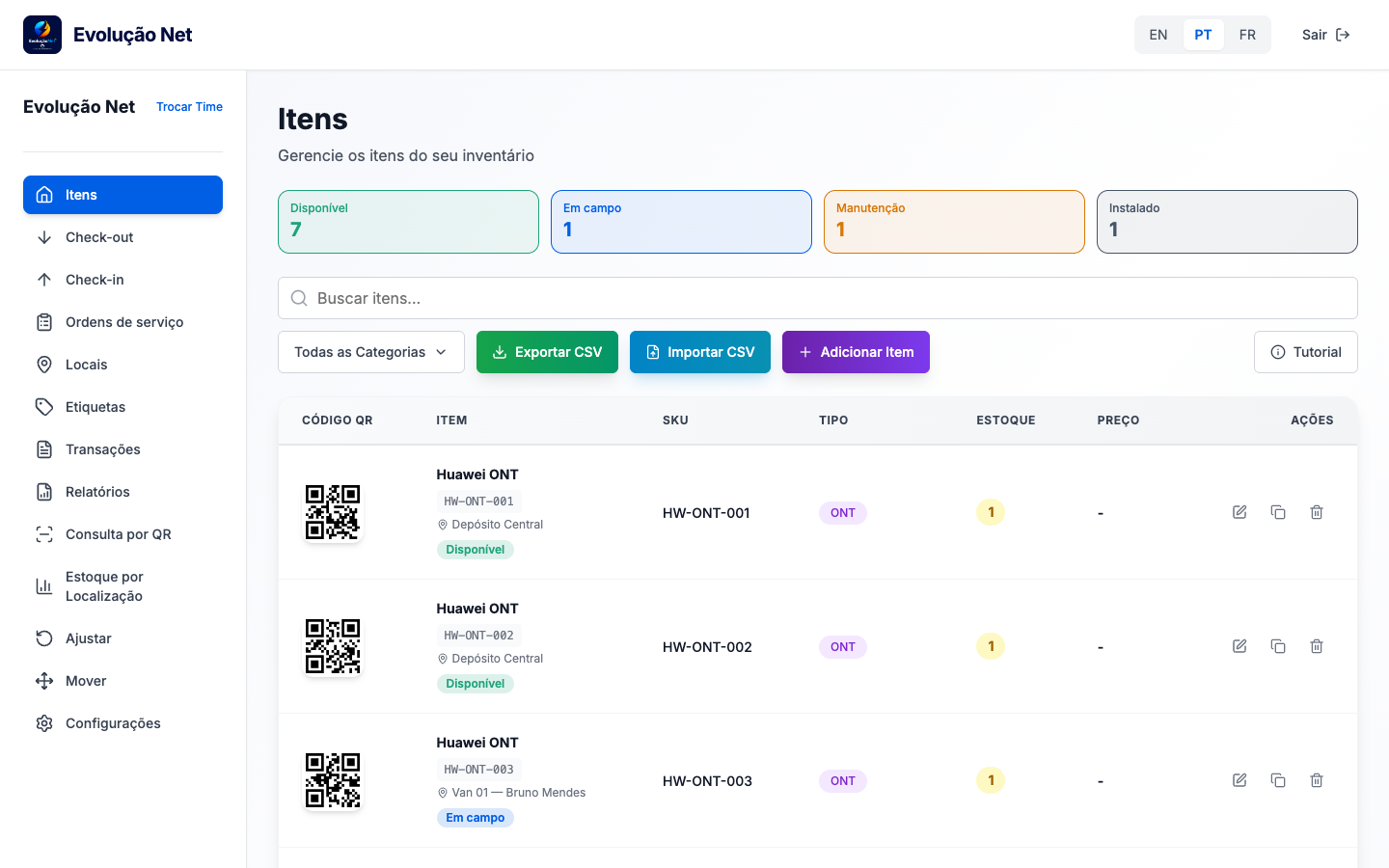Open QR code for HW-ONT-002
1389x868 pixels.
[333, 646]
